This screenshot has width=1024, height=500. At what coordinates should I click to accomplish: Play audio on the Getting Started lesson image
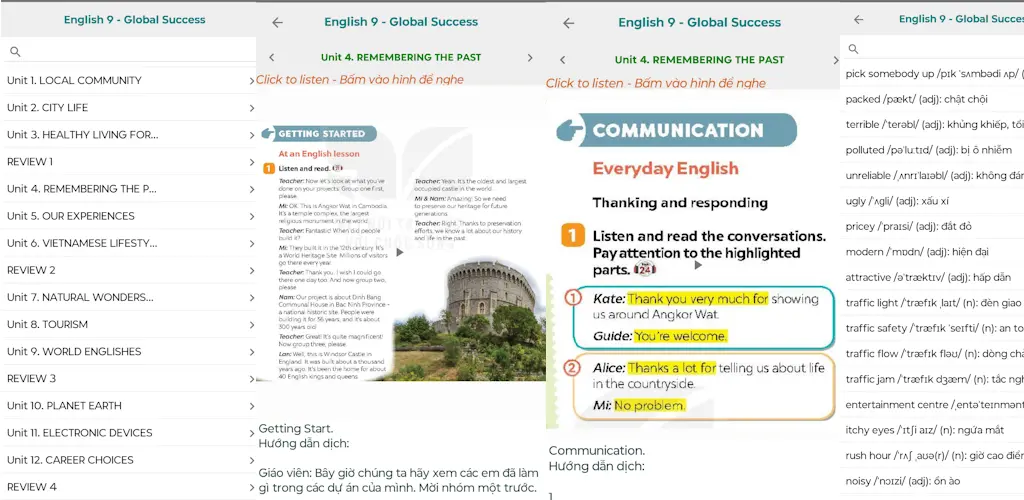pyautogui.click(x=400, y=253)
